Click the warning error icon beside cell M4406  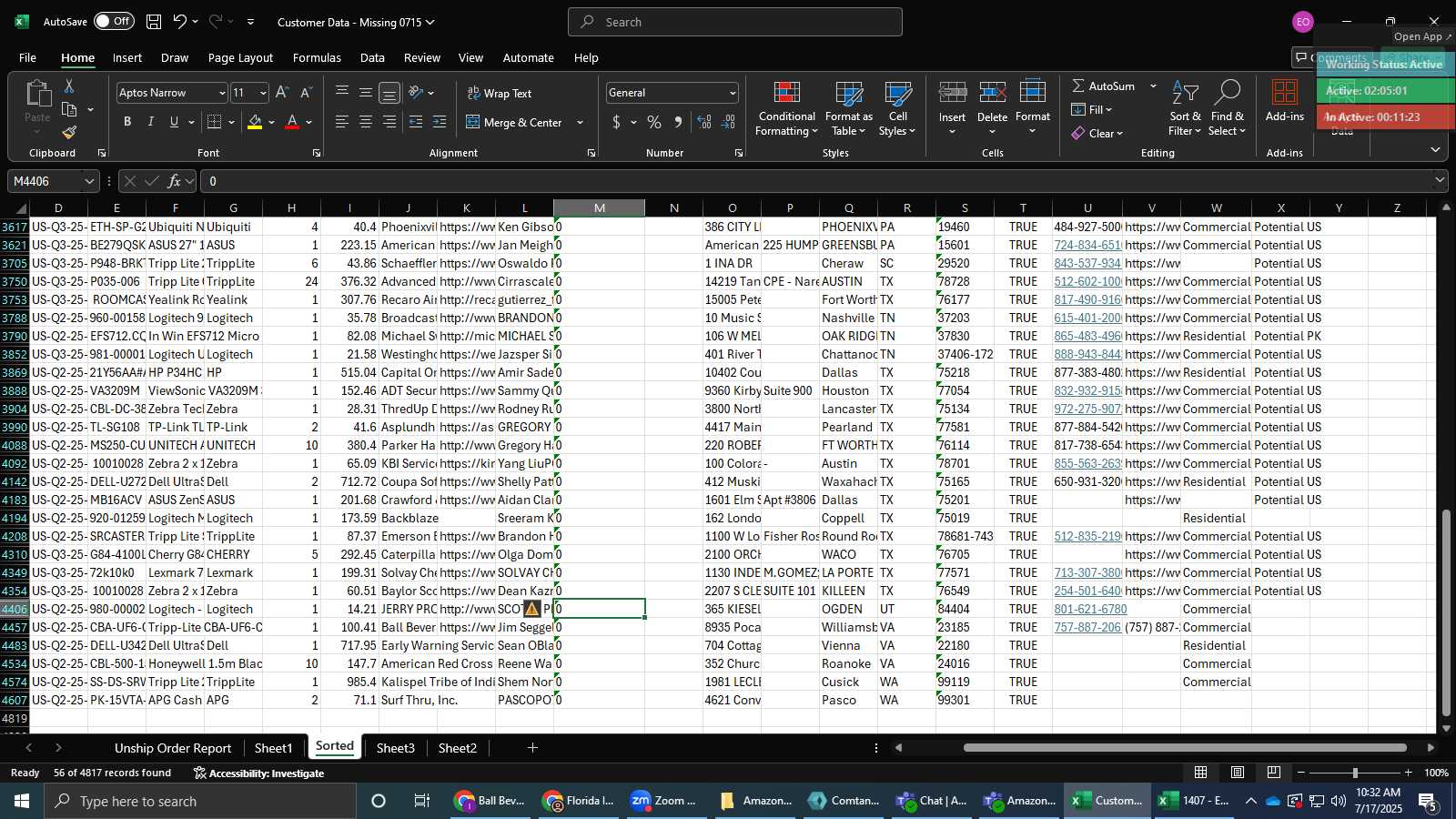click(532, 609)
